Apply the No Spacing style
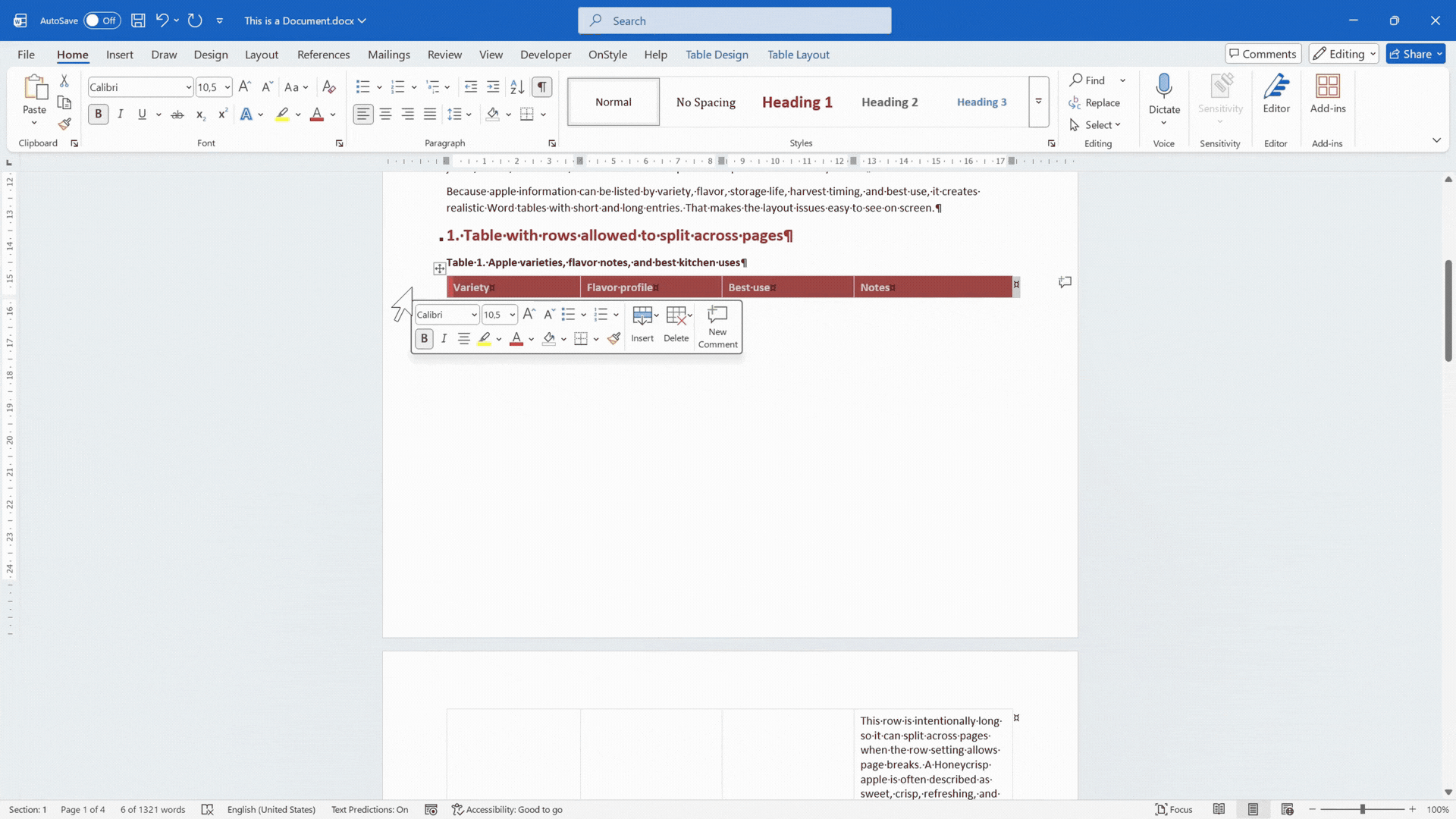Screen dimensions: 1456x819 click(x=706, y=102)
